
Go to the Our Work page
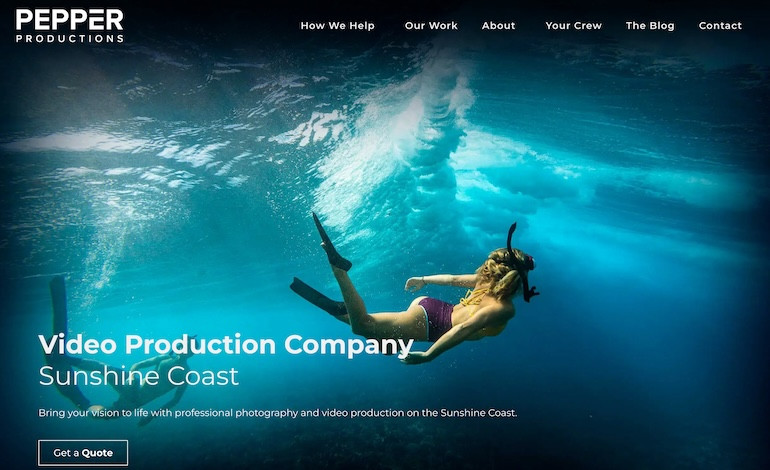pos(431,26)
